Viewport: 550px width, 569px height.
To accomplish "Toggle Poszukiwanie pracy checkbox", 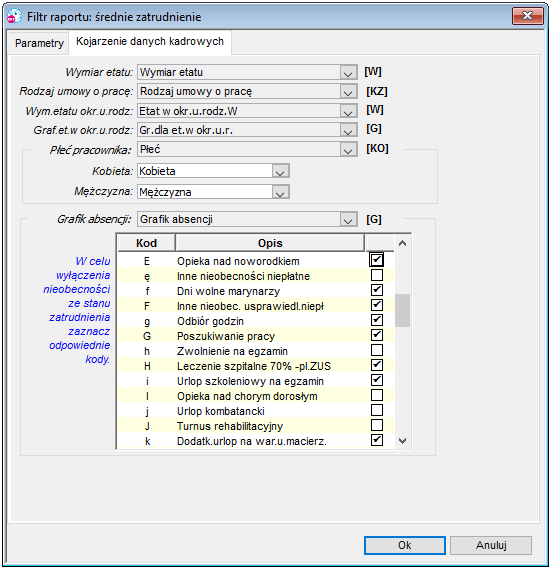I will (x=377, y=335).
